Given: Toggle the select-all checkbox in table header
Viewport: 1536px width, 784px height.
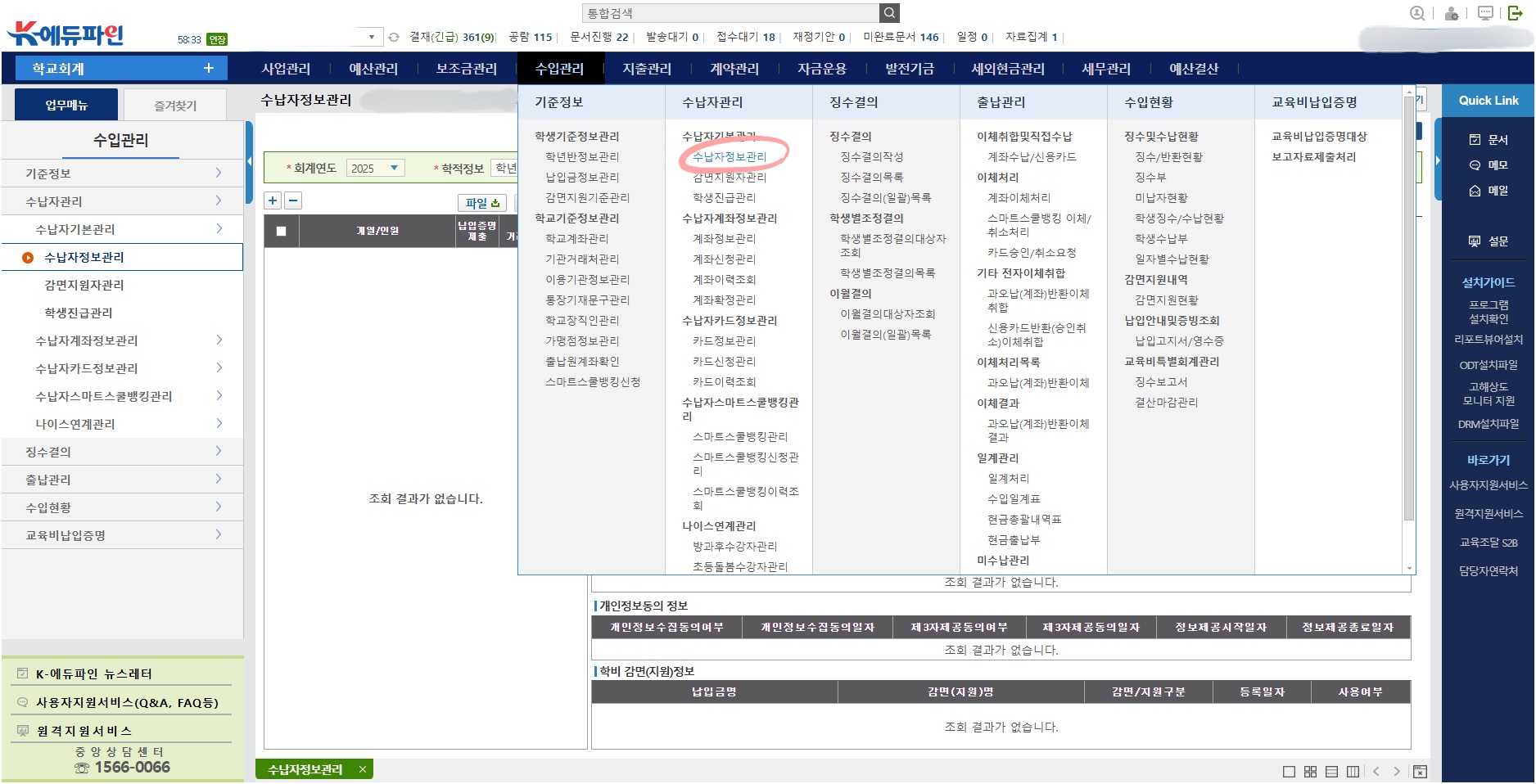Looking at the screenshot, I should point(282,231).
